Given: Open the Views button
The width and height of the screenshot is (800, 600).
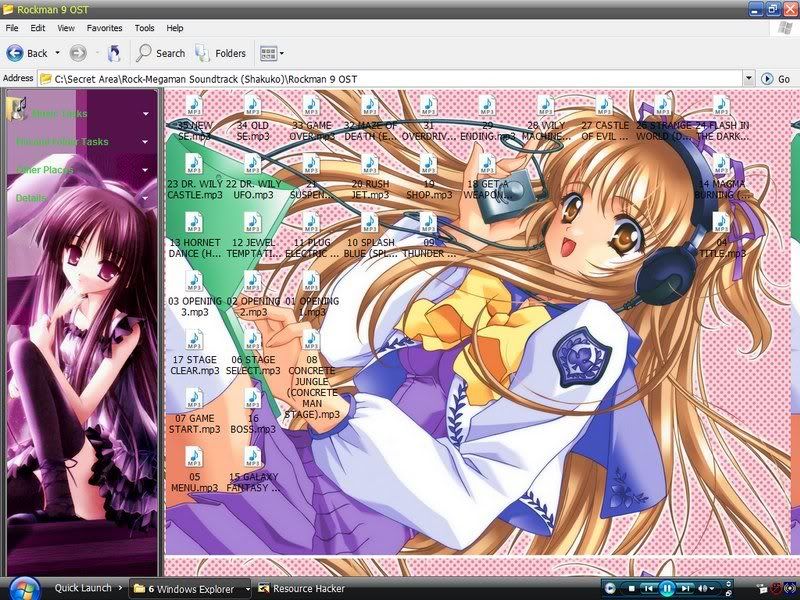Looking at the screenshot, I should pos(268,53).
